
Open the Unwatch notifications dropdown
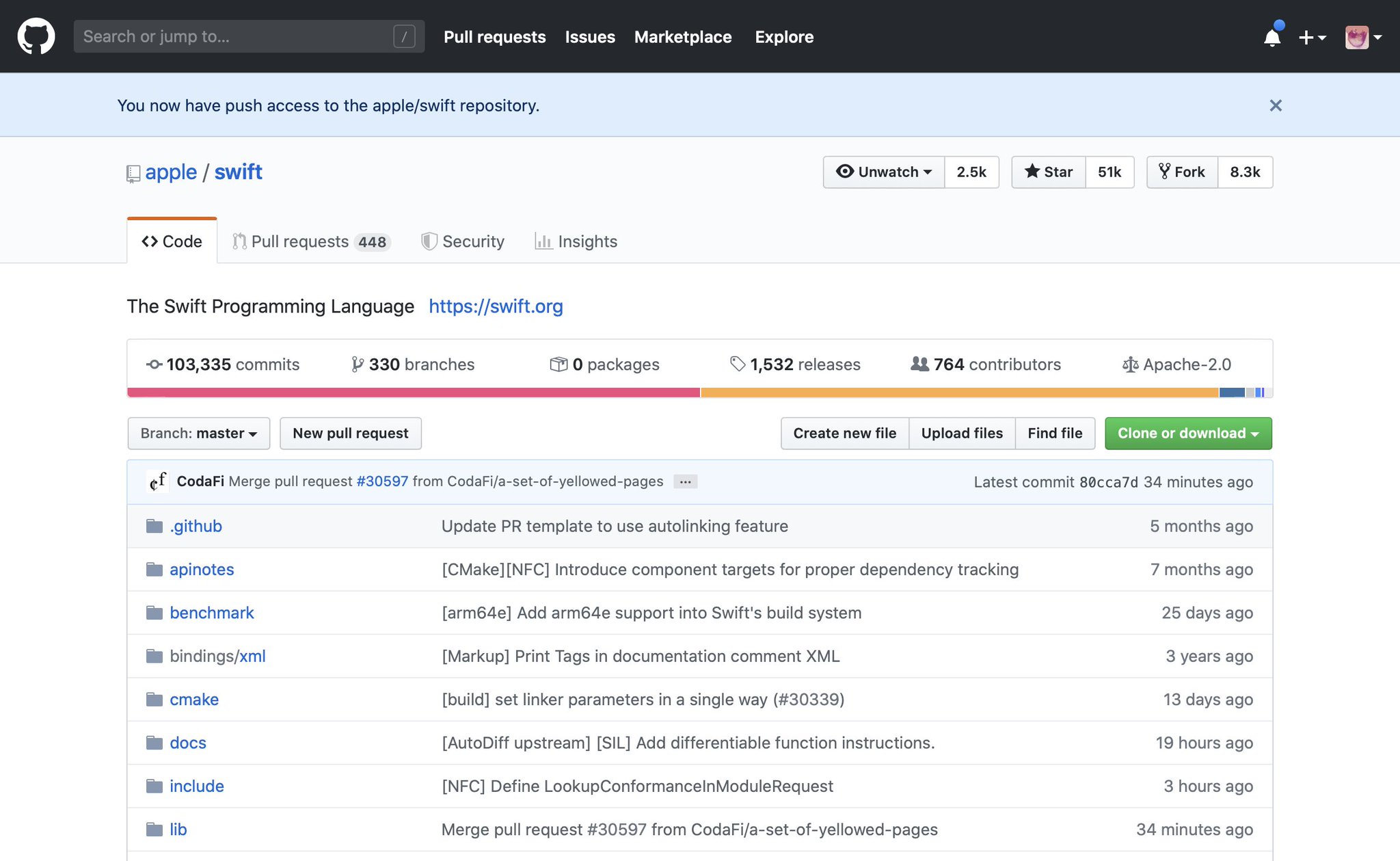click(x=884, y=172)
